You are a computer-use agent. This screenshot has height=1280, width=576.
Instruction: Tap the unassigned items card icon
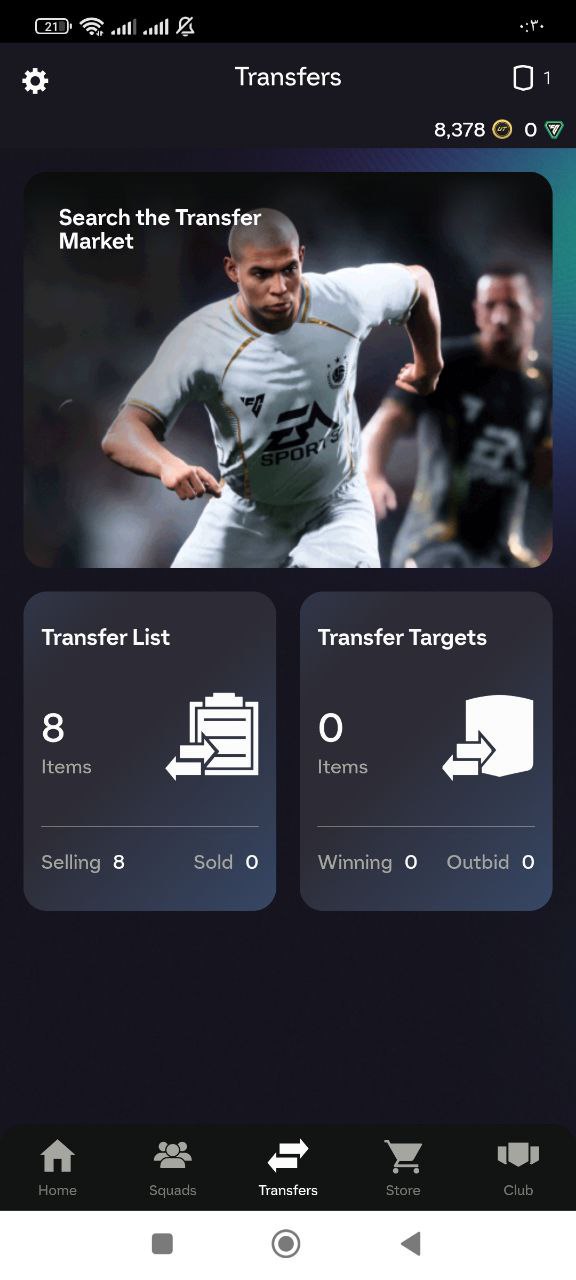pos(523,78)
